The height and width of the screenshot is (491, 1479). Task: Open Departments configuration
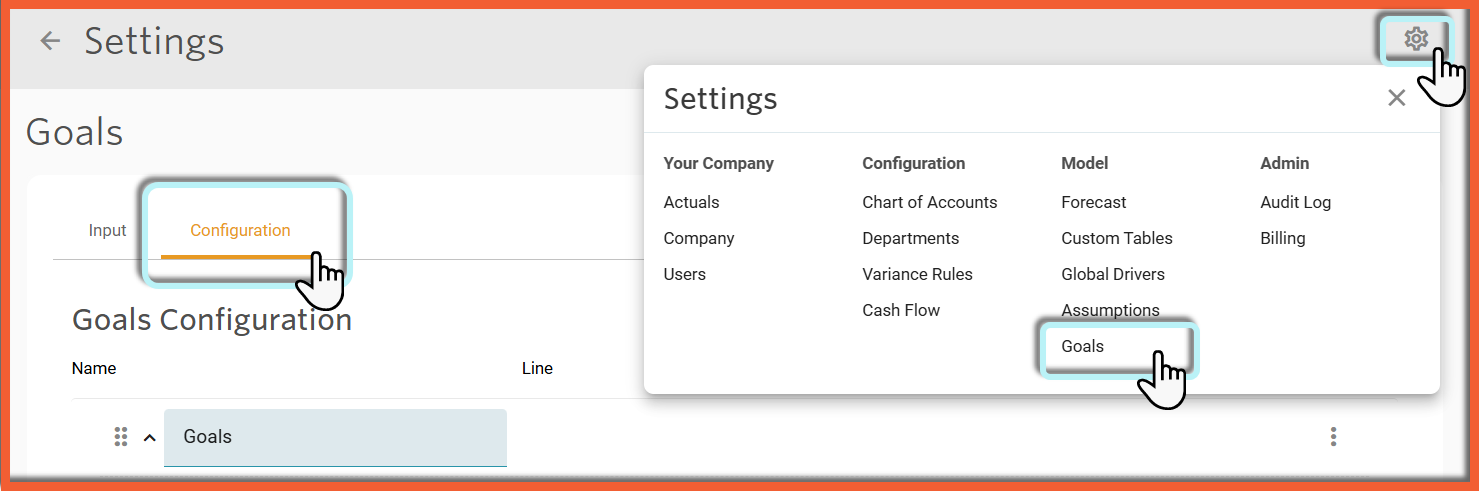coord(911,238)
